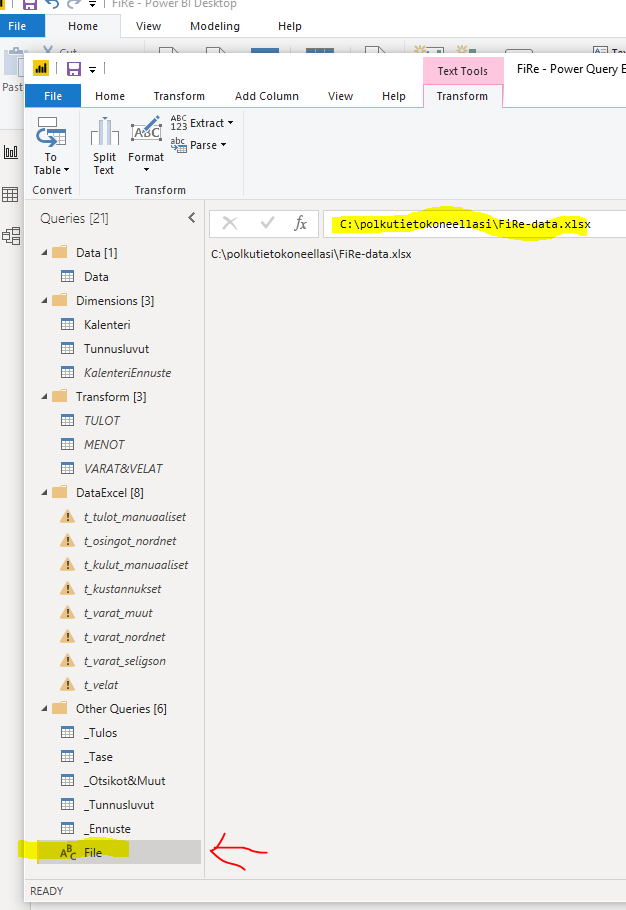This screenshot has height=910, width=626.
Task: Click warning icon of t_varat_nordnet
Action: tap(67, 637)
